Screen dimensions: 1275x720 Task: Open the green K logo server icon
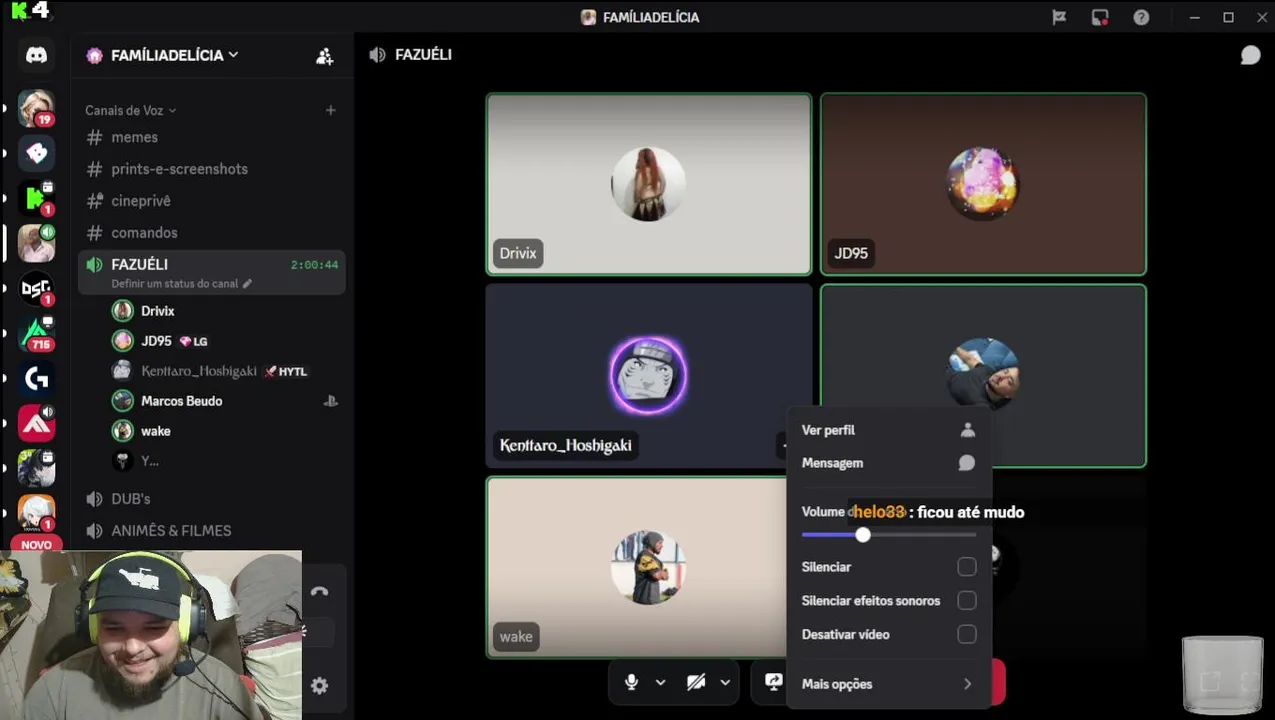point(37,198)
